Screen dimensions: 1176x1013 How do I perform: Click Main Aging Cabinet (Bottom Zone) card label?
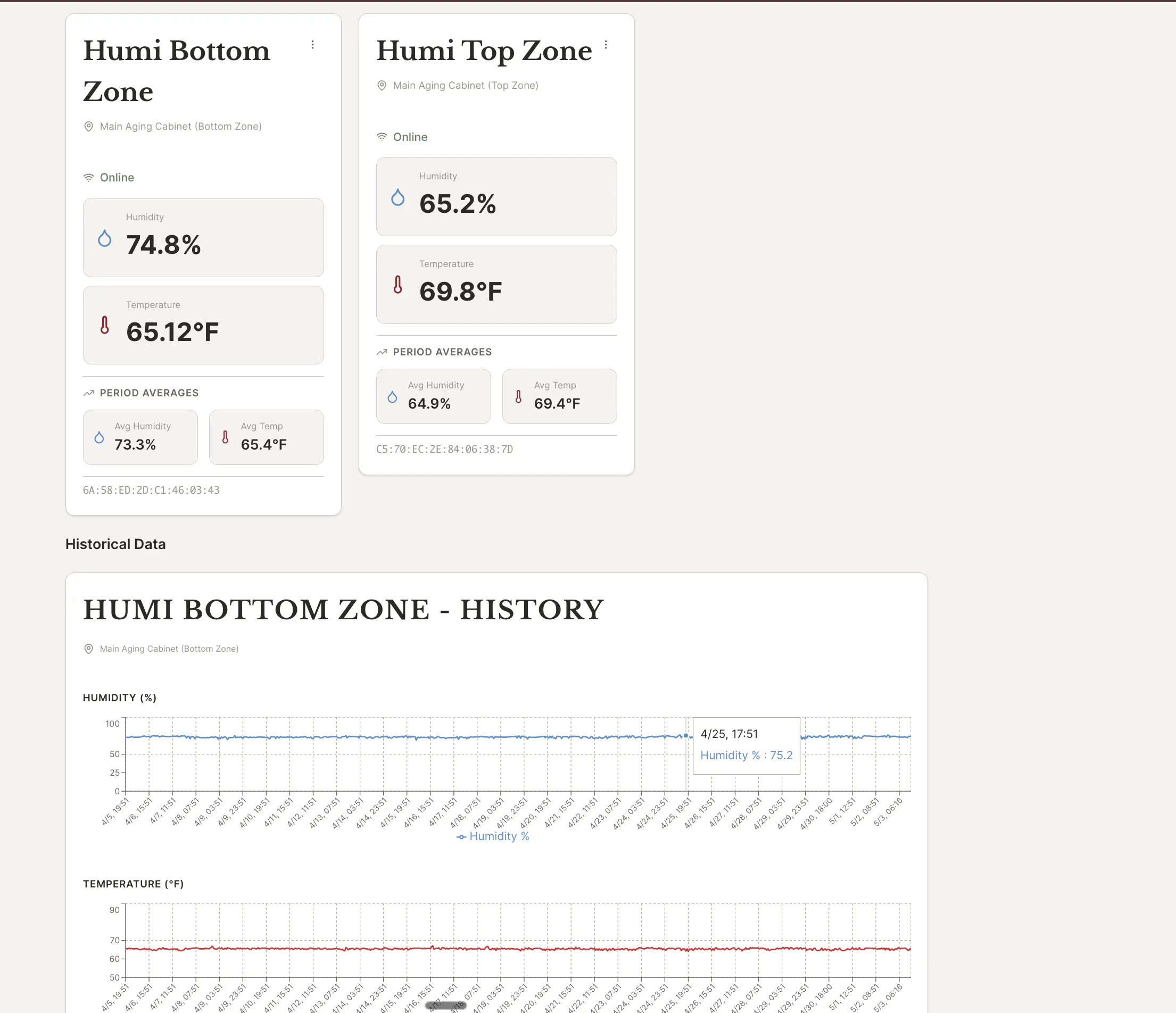tap(180, 127)
